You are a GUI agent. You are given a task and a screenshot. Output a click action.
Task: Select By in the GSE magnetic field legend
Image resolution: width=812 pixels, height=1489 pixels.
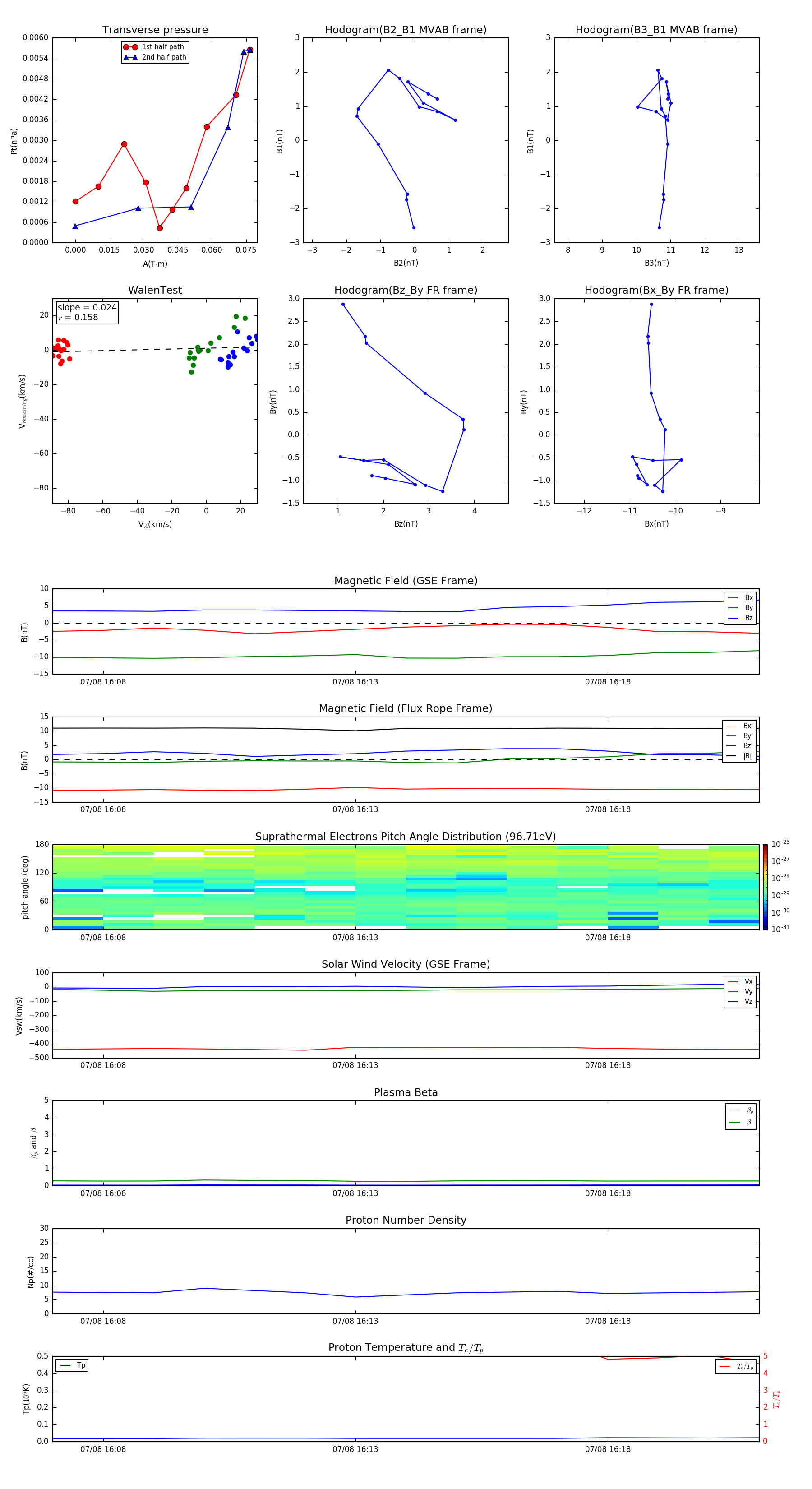click(740, 607)
